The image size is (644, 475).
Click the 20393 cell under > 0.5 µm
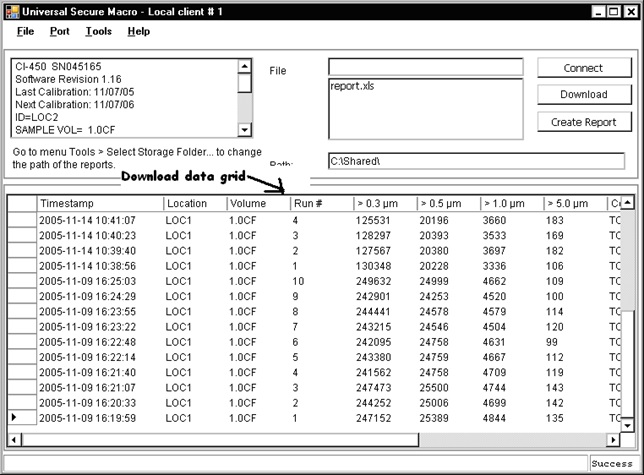pyautogui.click(x=434, y=236)
